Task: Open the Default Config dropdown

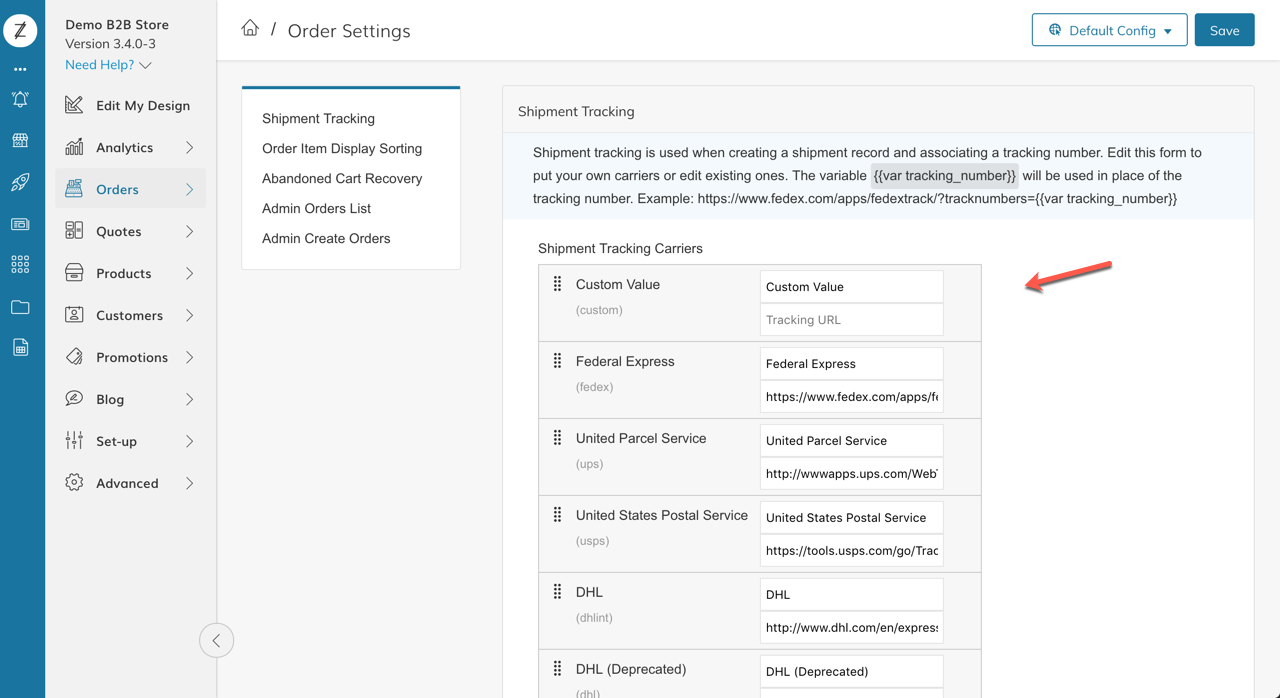Action: click(x=1109, y=30)
